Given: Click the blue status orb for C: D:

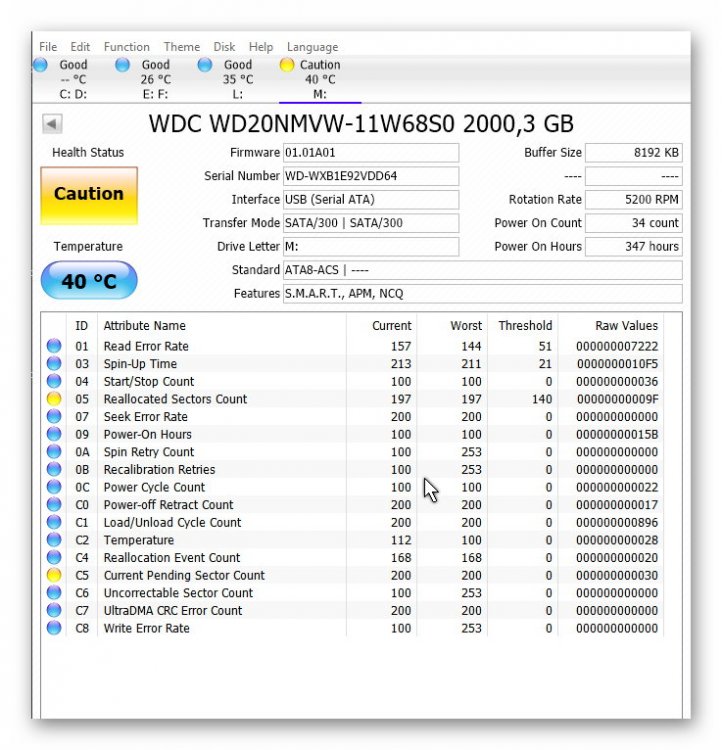Looking at the screenshot, I should pyautogui.click(x=40, y=65).
